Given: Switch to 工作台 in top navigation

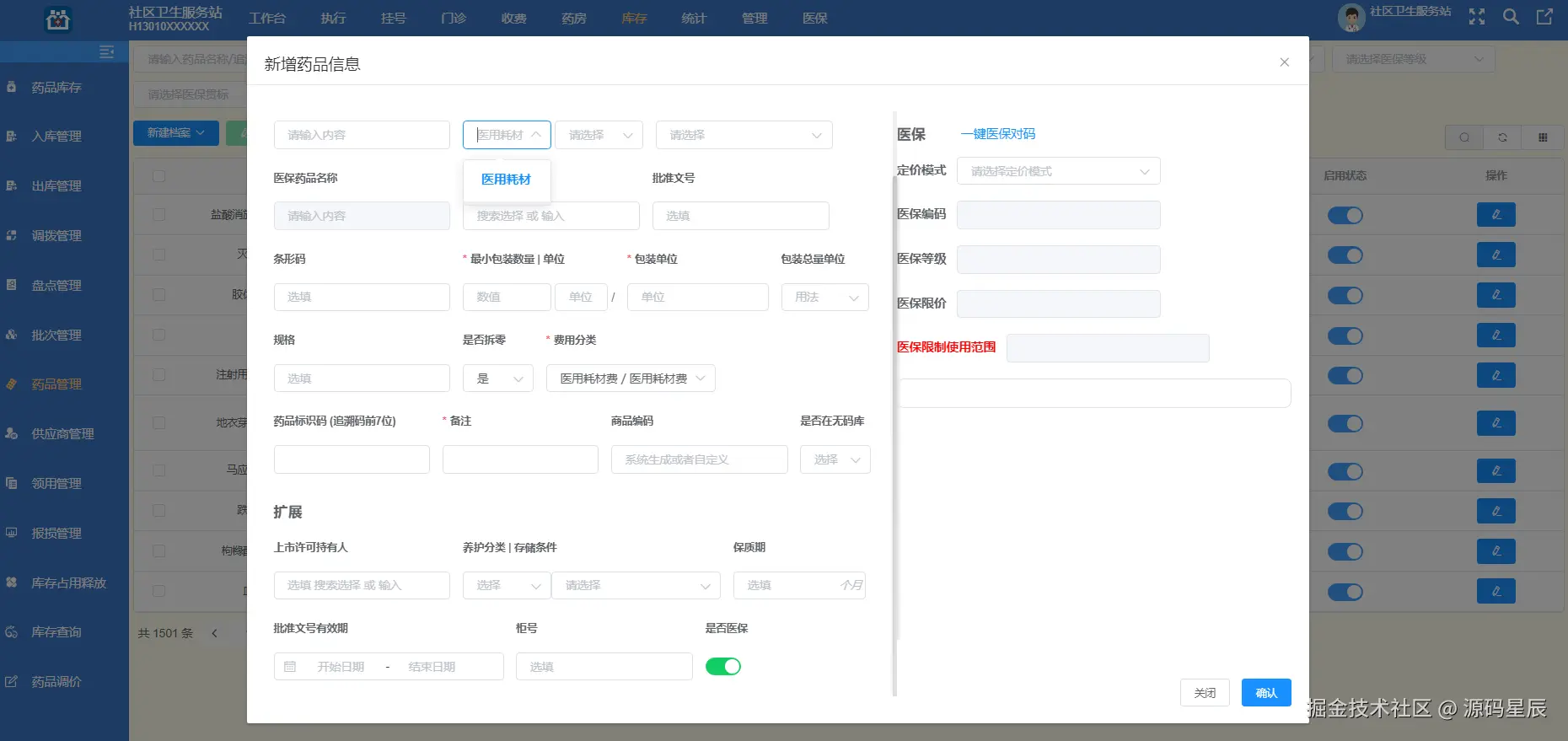Looking at the screenshot, I should (267, 18).
